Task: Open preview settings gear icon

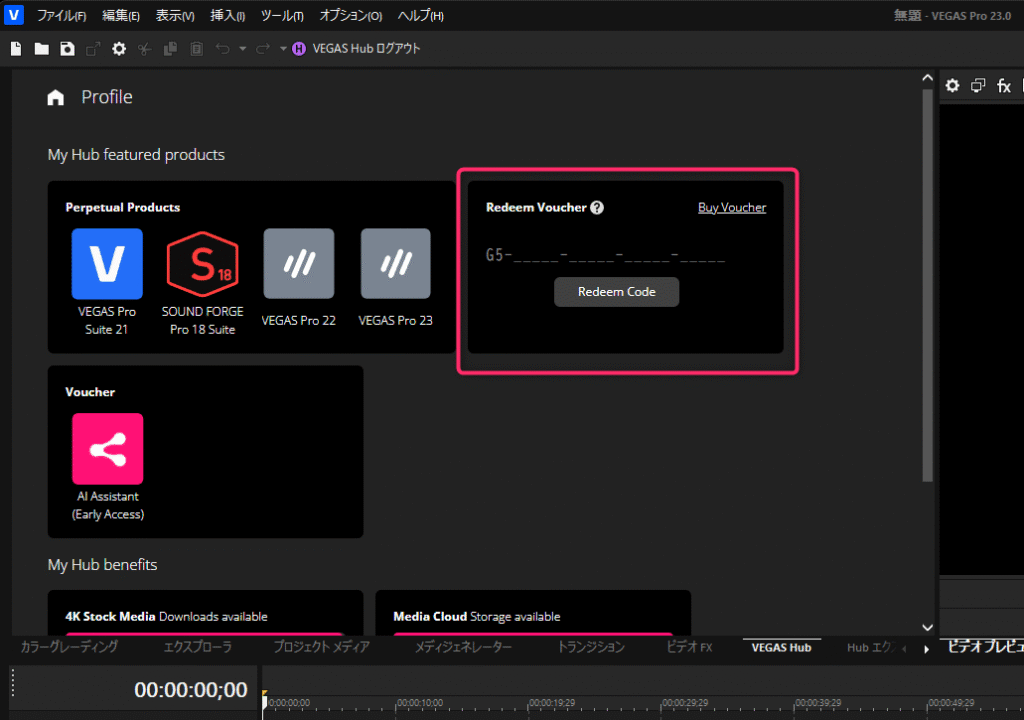Action: tap(952, 86)
